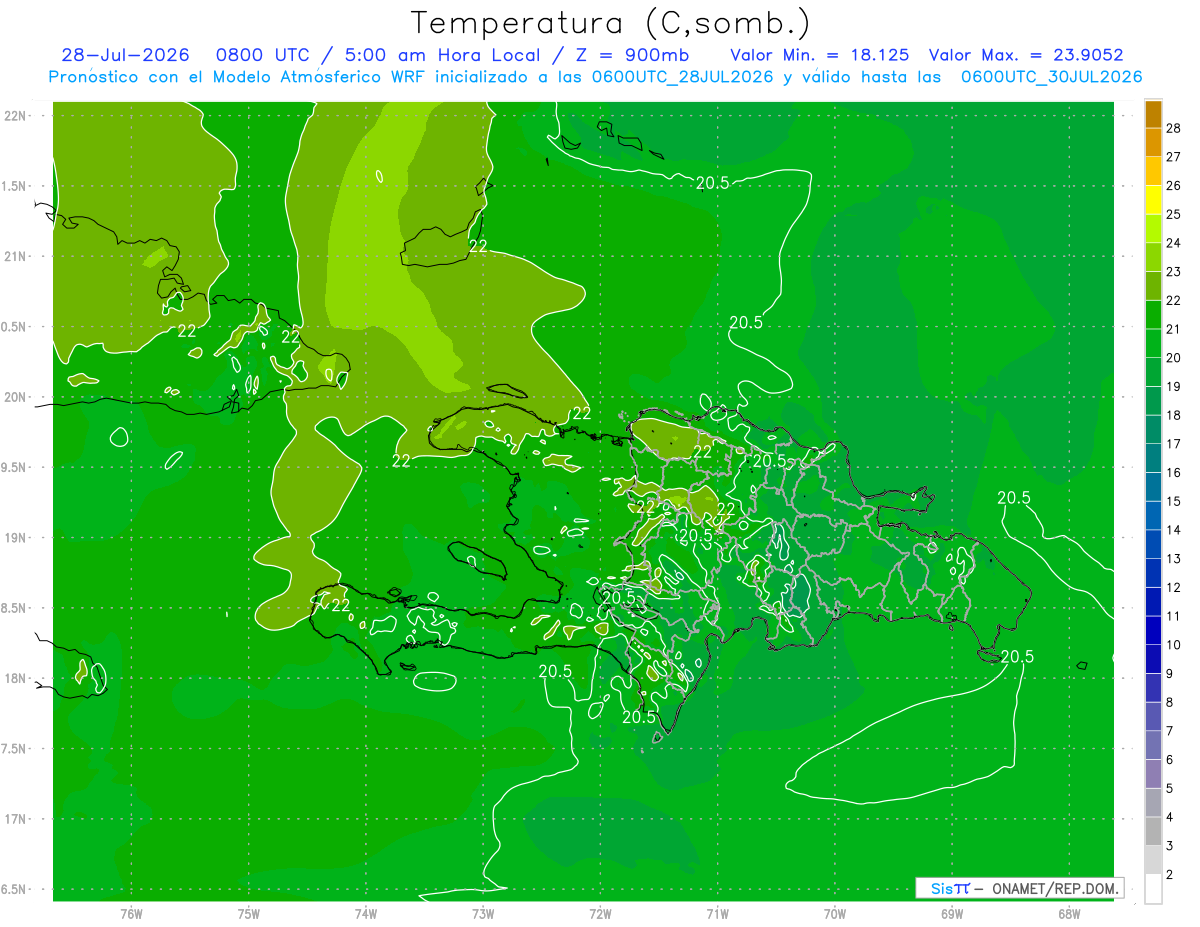The height and width of the screenshot is (927, 1200).
Task: Click the "8.5N" latitude axis label
Action: click(x=14, y=608)
